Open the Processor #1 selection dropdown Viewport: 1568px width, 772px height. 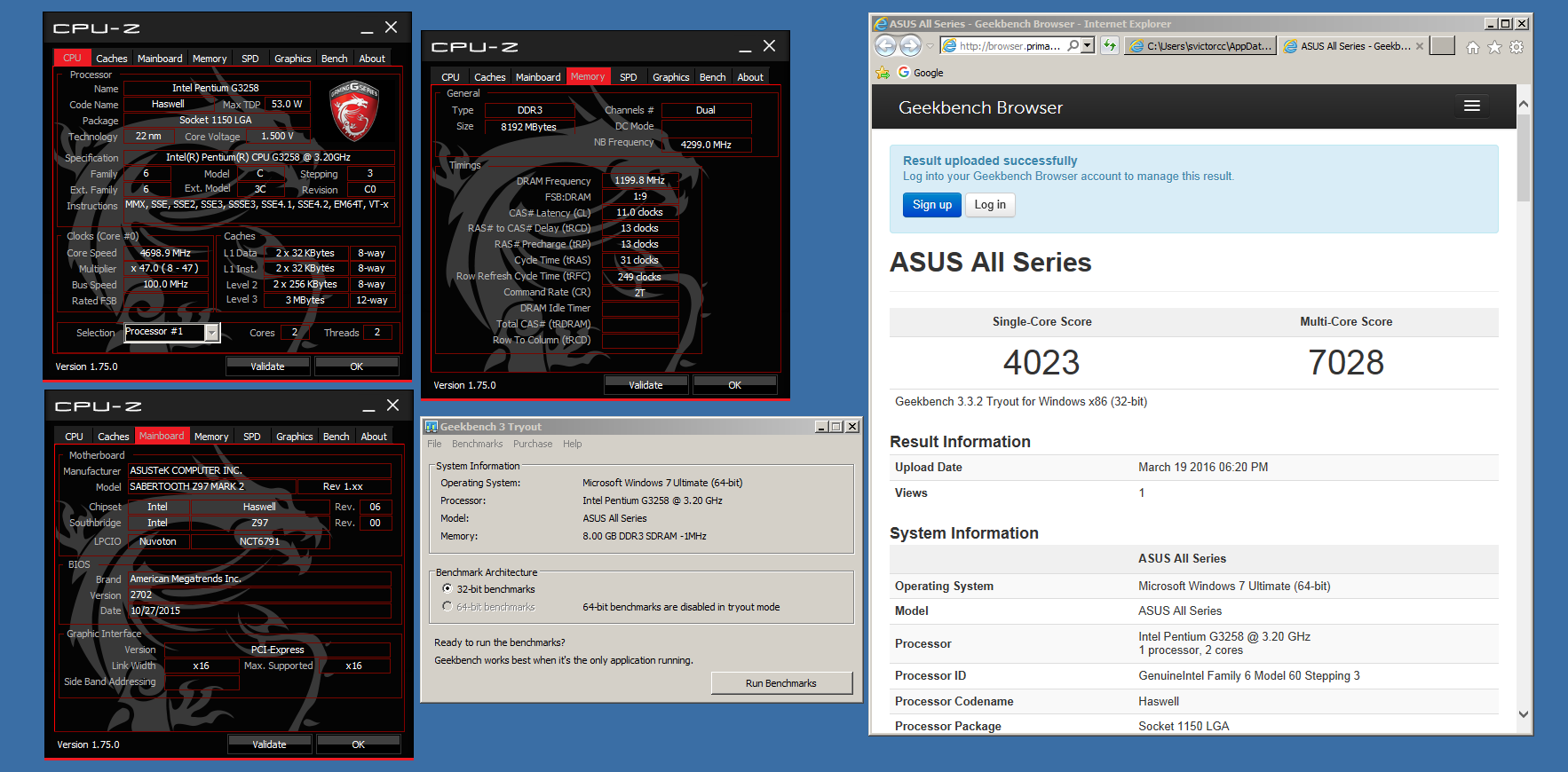coord(212,332)
